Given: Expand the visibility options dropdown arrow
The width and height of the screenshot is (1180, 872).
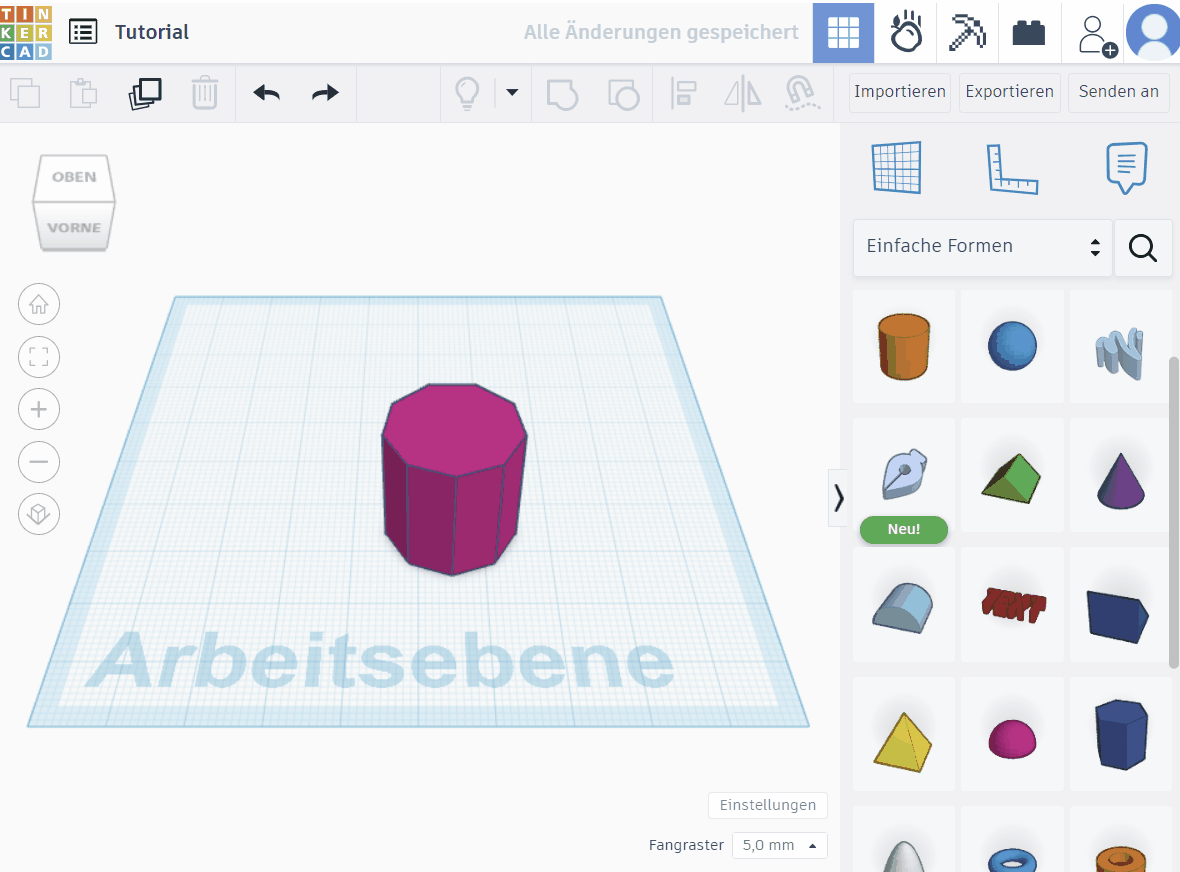Looking at the screenshot, I should pyautogui.click(x=512, y=93).
